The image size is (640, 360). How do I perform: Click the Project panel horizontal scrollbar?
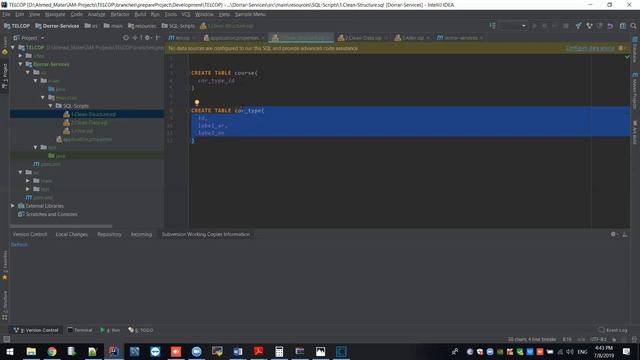(61, 226)
